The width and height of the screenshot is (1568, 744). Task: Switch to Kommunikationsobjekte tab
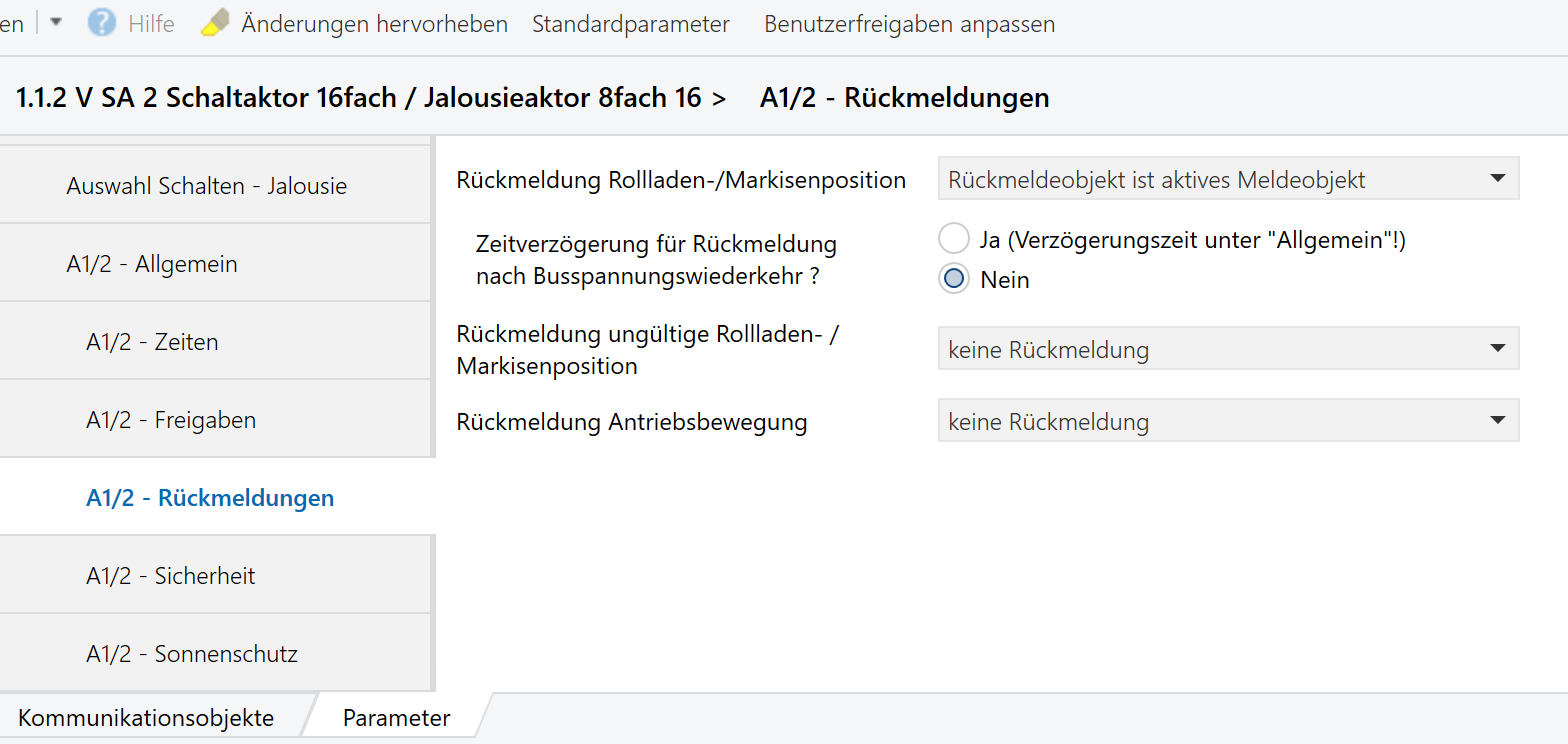[x=146, y=718]
